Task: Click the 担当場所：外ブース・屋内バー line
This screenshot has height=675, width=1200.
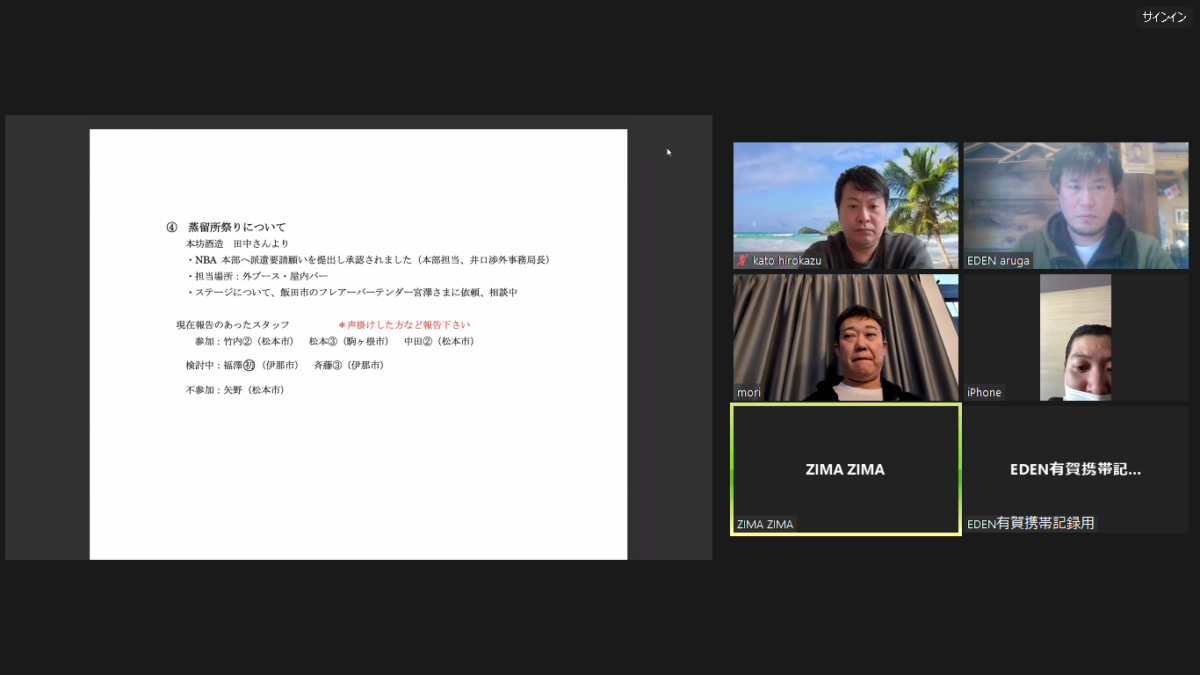Action: (x=258, y=276)
